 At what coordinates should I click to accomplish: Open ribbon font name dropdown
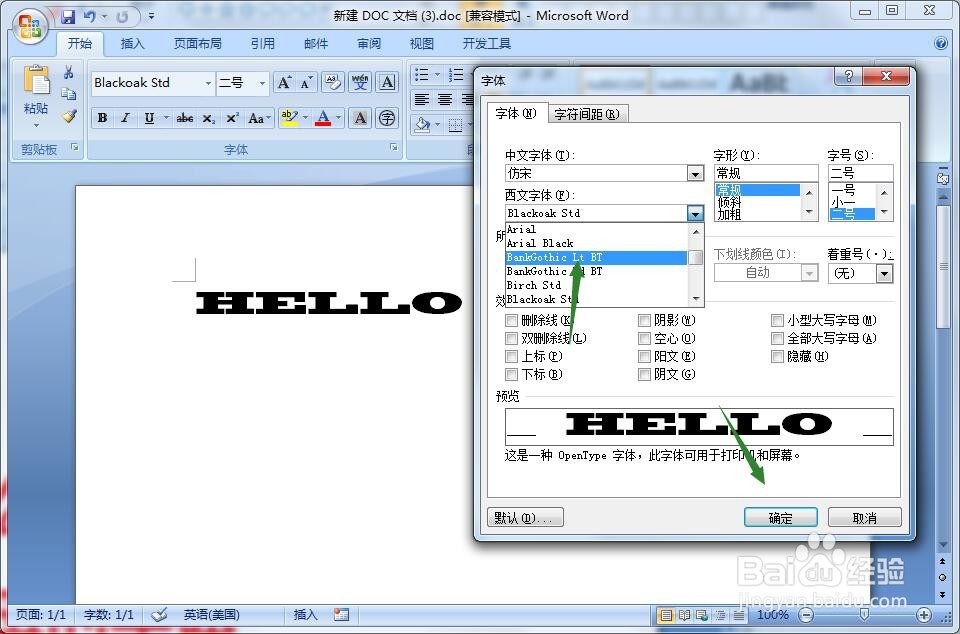tap(208, 83)
